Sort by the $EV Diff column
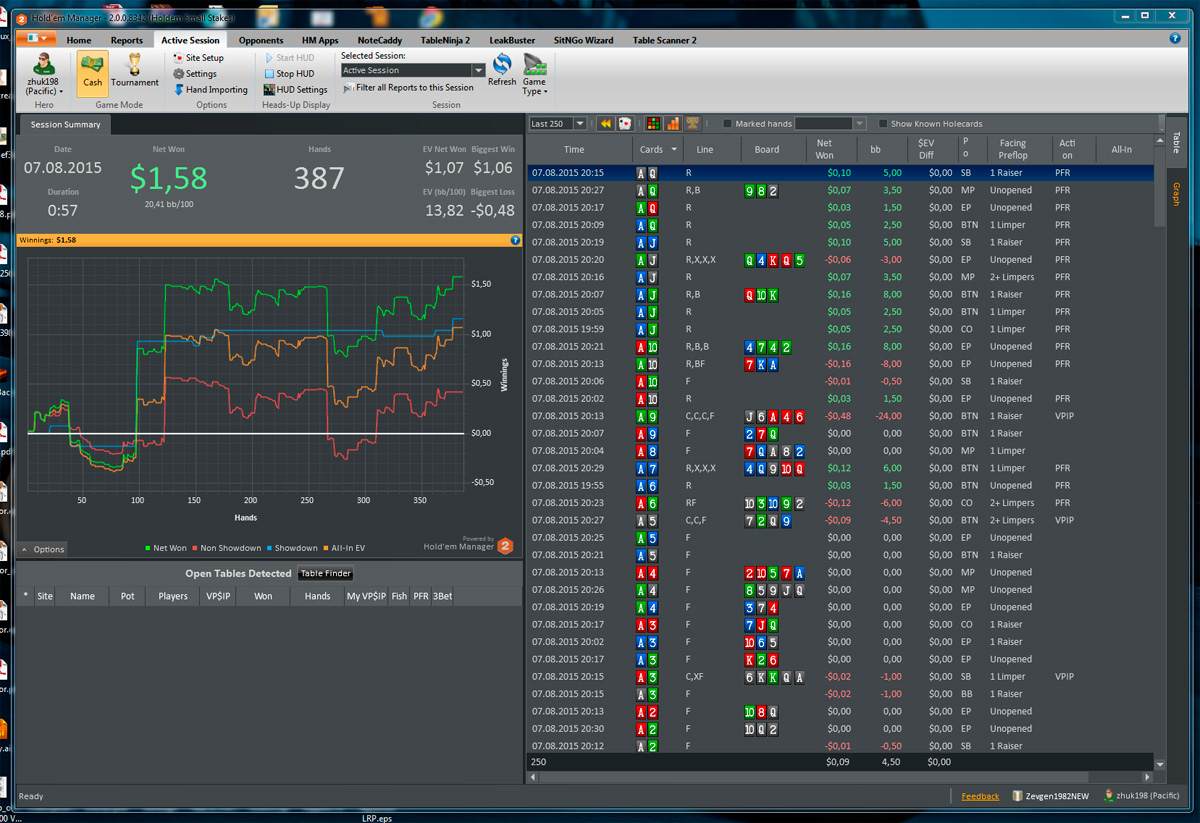This screenshot has height=823, width=1200. 927,149
